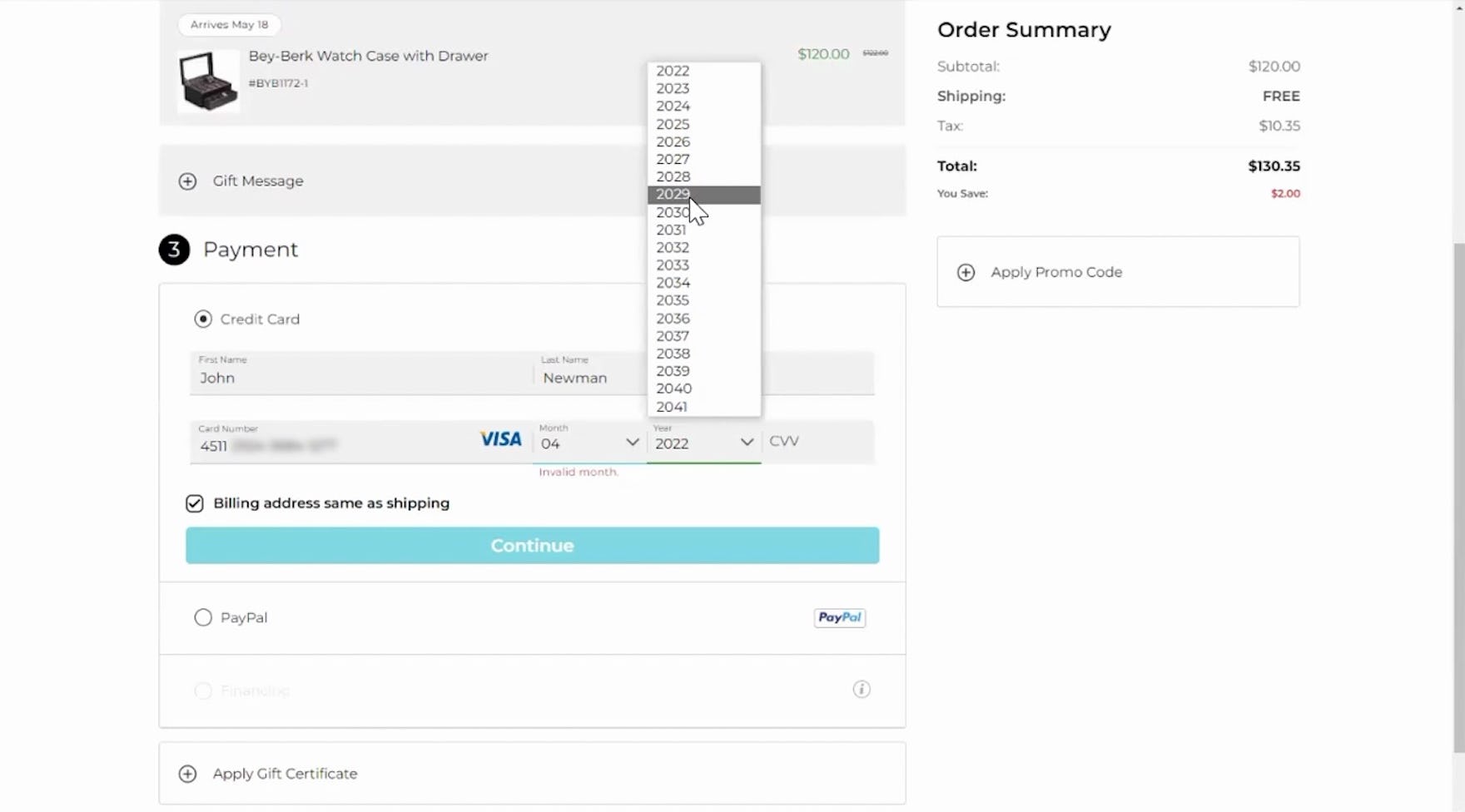
Task: Expand the Gift Message section
Action: click(x=258, y=181)
